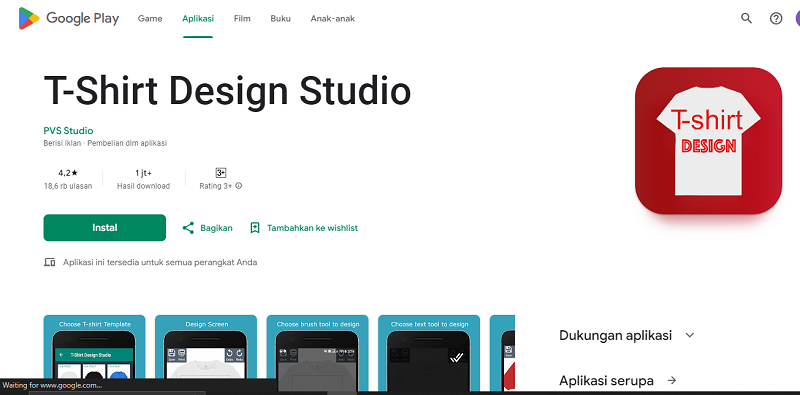
Task: Click the bookmark wishlist icon
Action: [x=255, y=228]
